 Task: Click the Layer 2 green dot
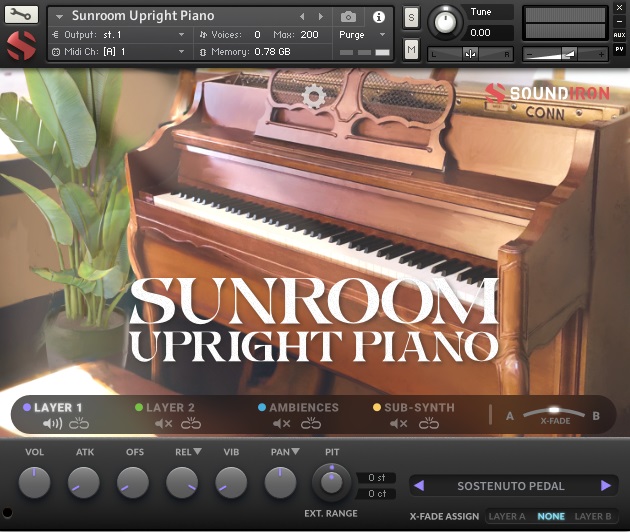coord(139,407)
